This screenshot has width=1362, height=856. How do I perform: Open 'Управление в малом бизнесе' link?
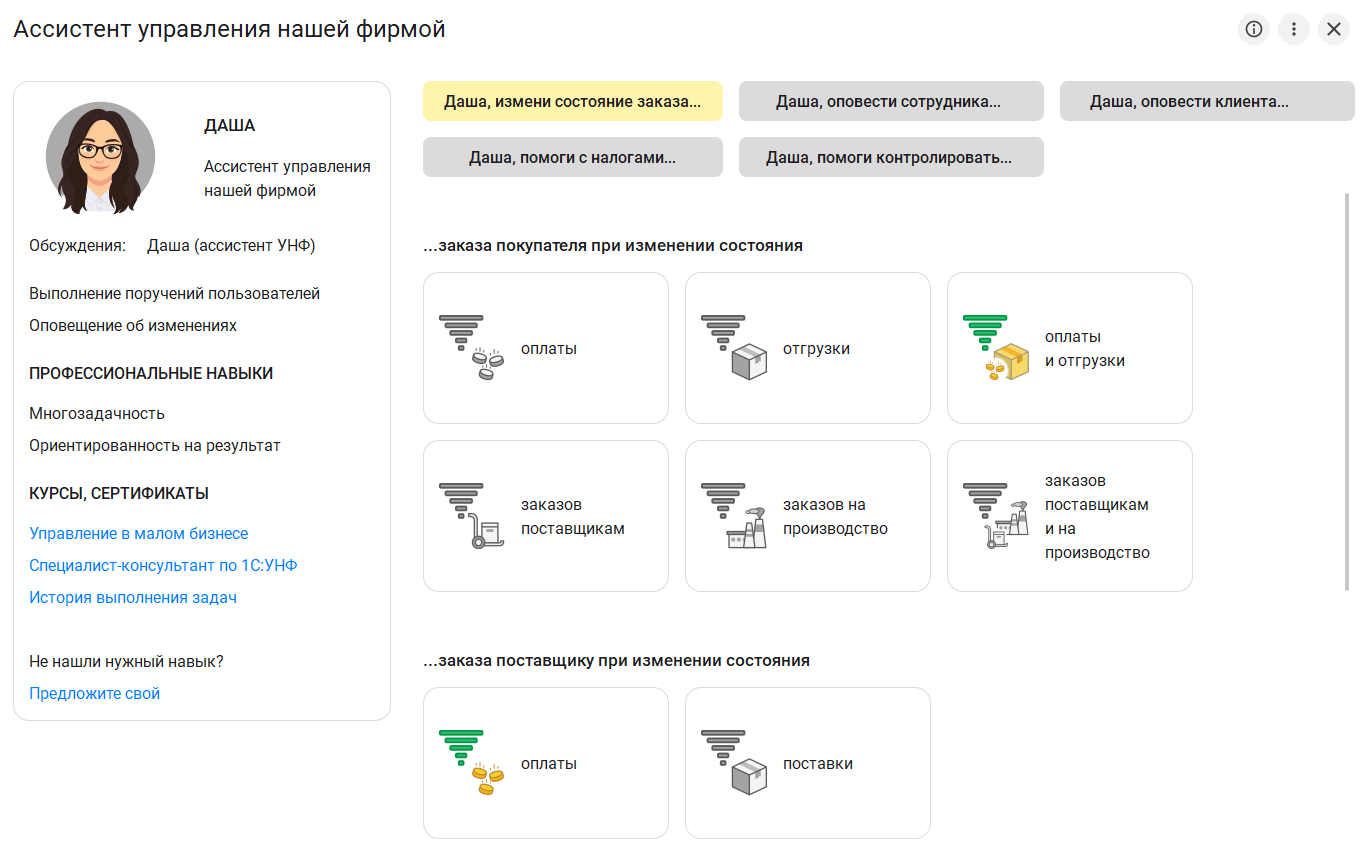pyautogui.click(x=139, y=534)
